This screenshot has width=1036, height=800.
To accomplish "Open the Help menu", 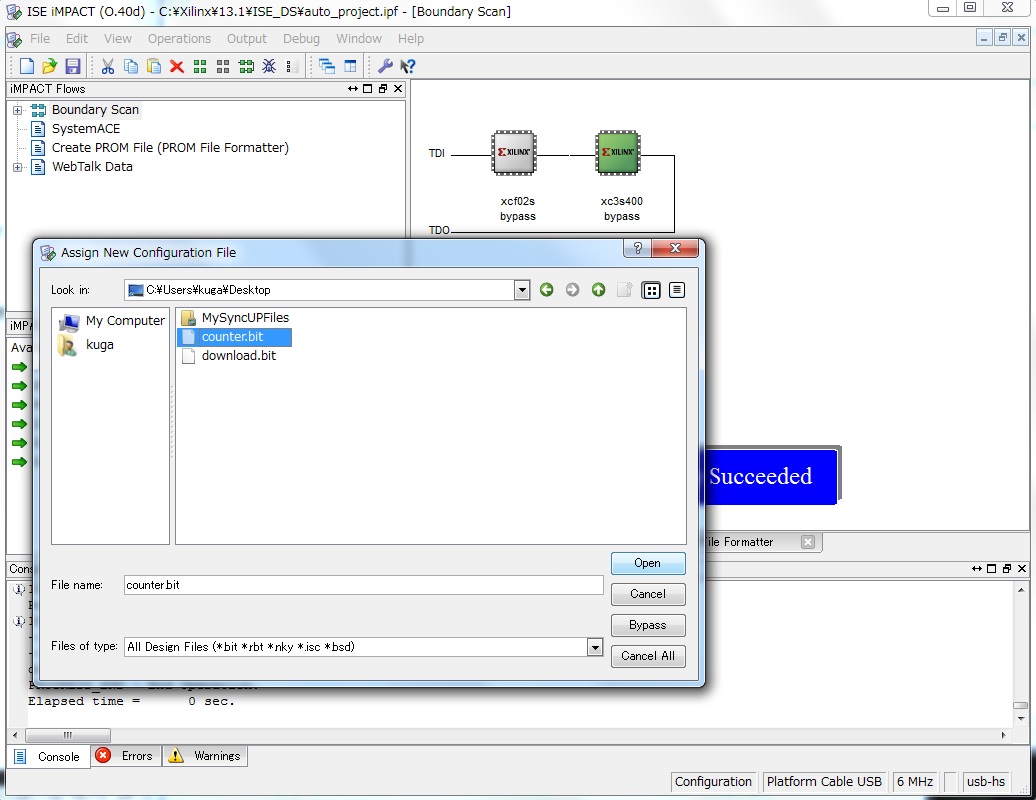I will pos(410,38).
